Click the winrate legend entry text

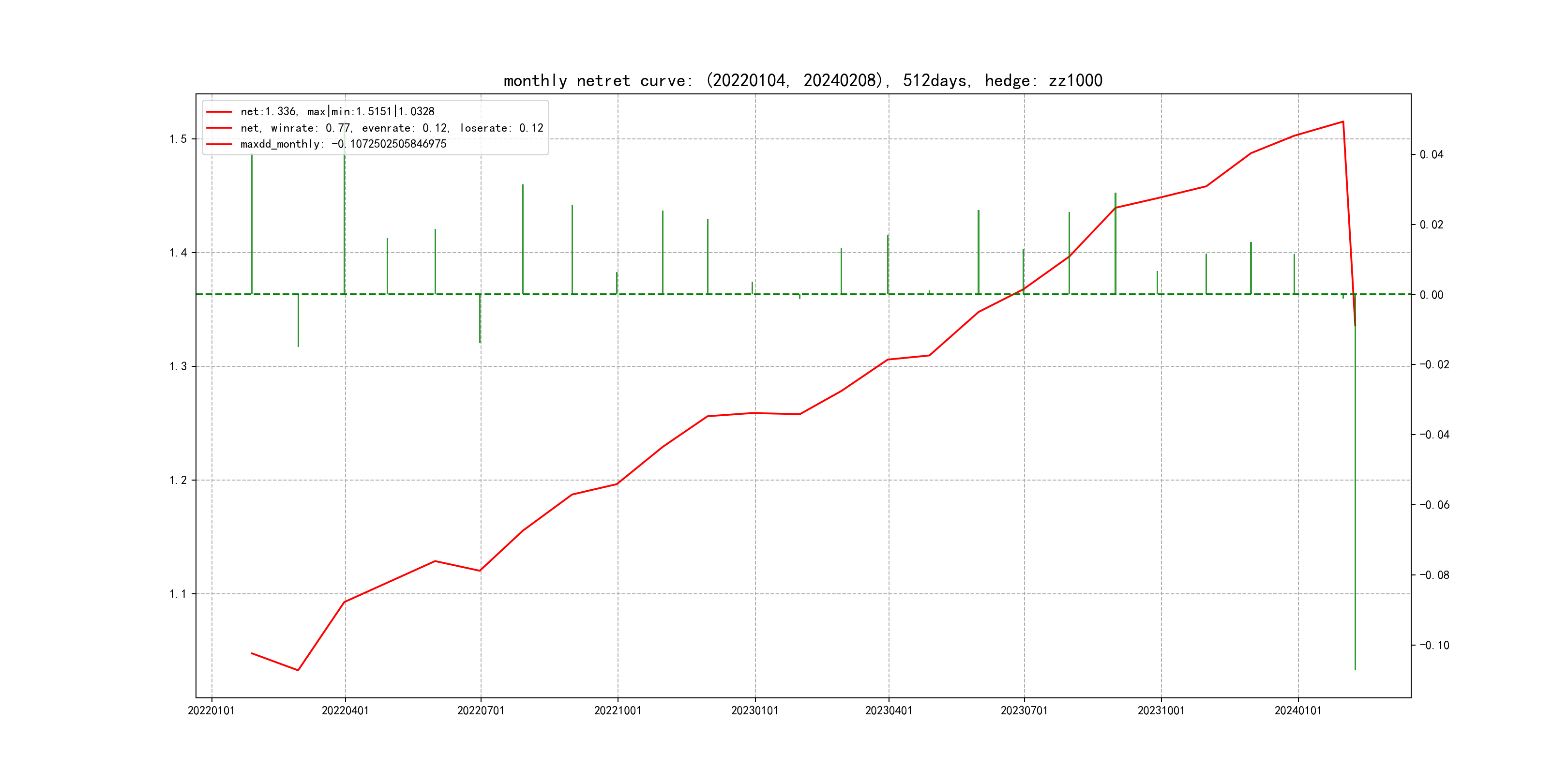click(x=392, y=128)
